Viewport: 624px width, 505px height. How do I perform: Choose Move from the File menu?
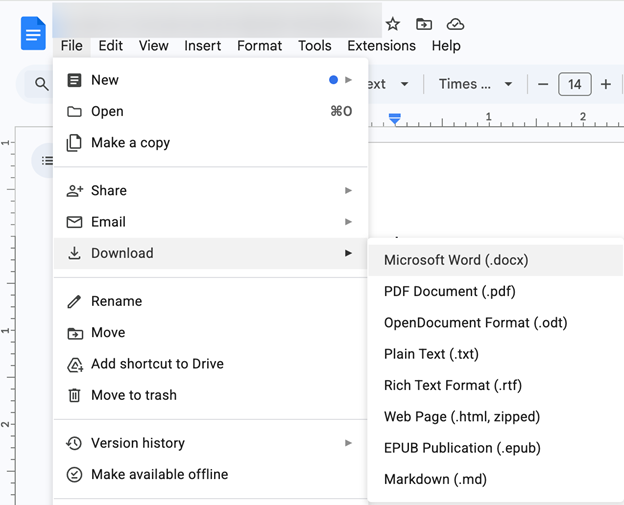[x=211, y=333]
